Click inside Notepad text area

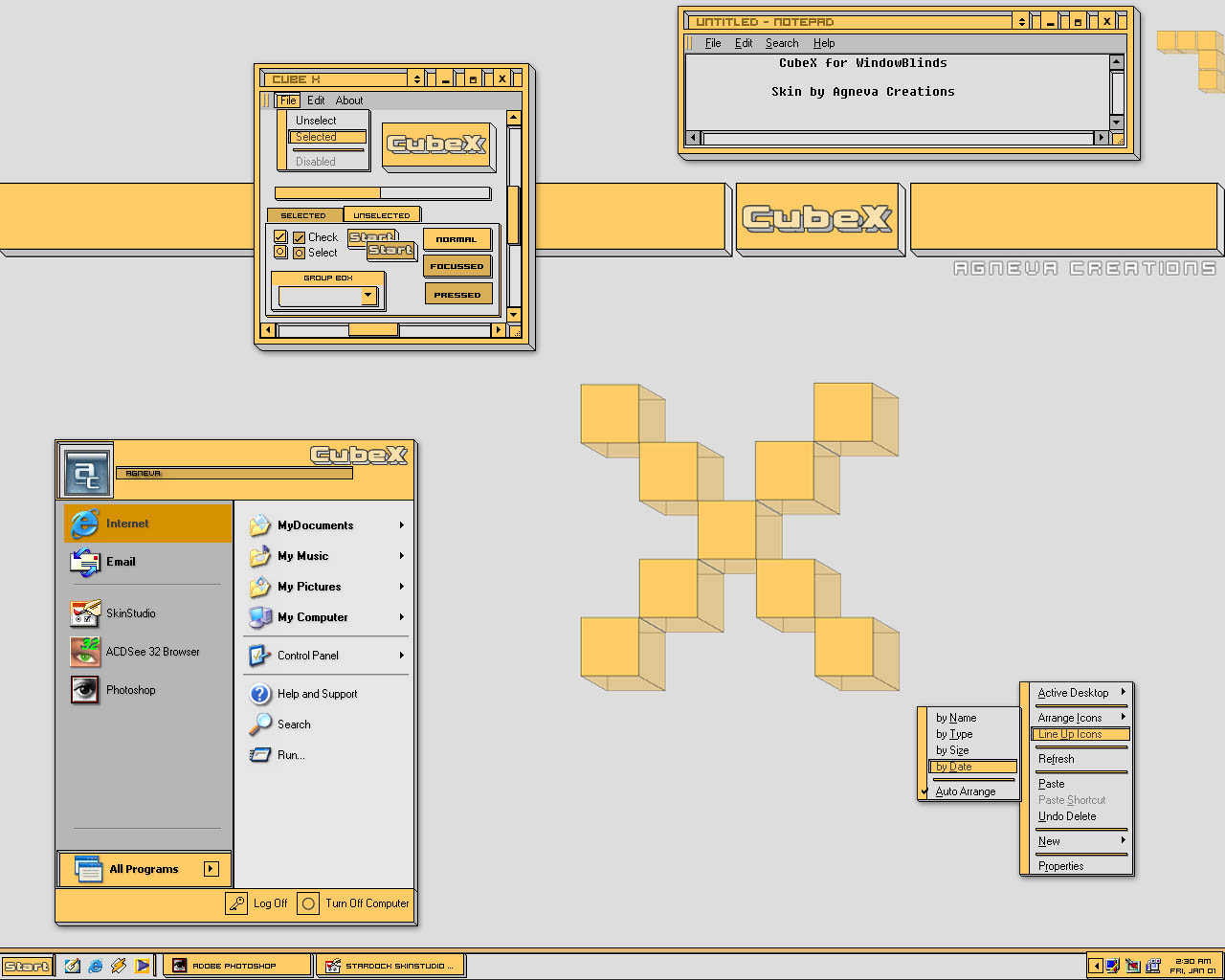click(898, 92)
